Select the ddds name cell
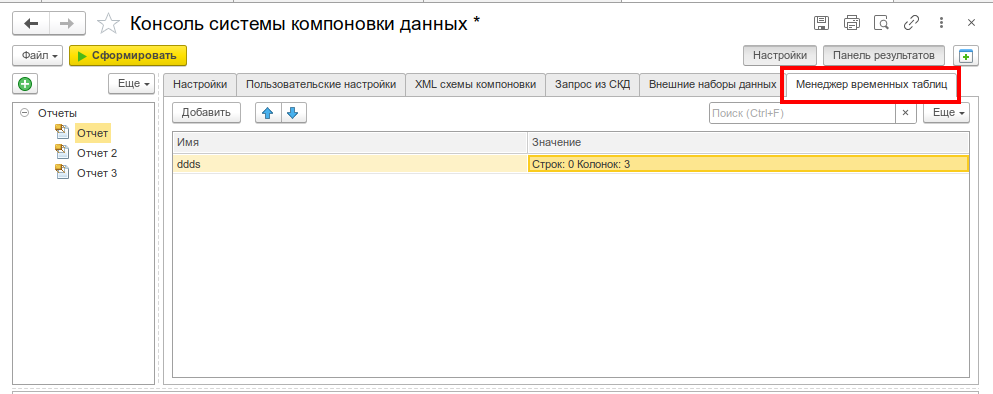 (350, 164)
